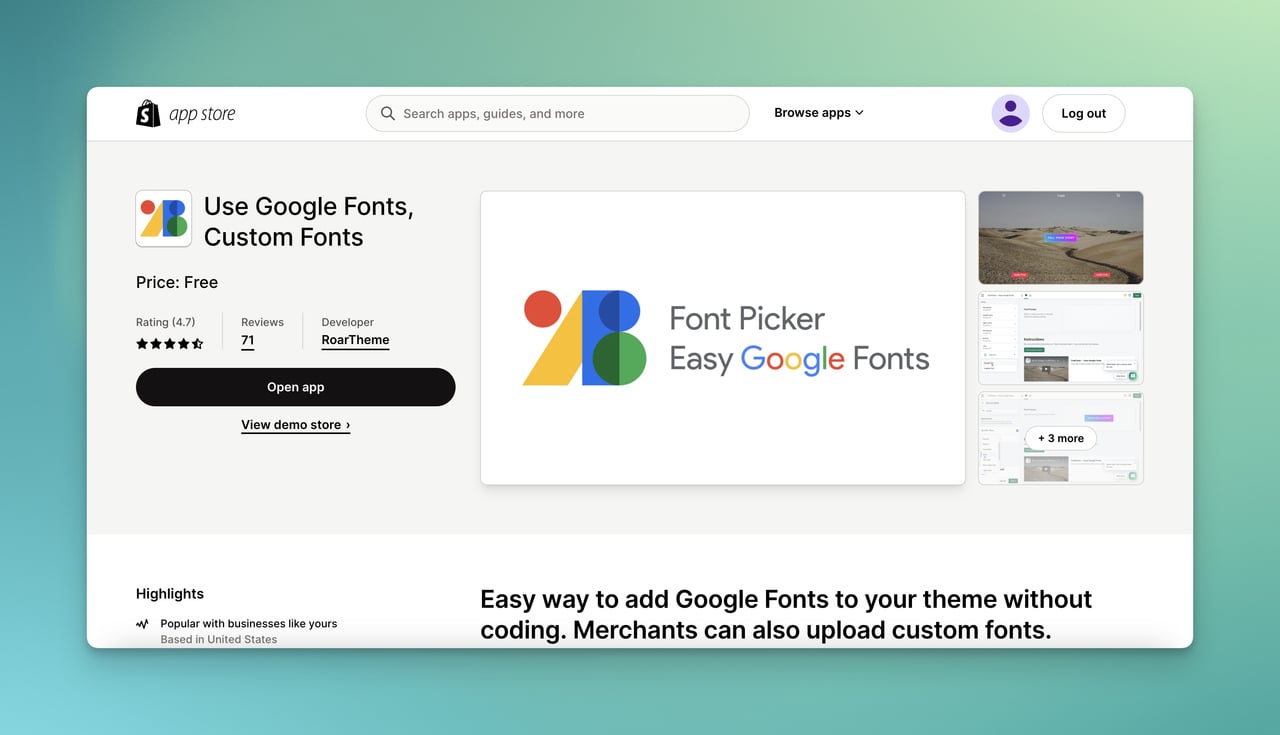1280x735 pixels.
Task: Click the Highlights heading
Action: pyautogui.click(x=170, y=593)
